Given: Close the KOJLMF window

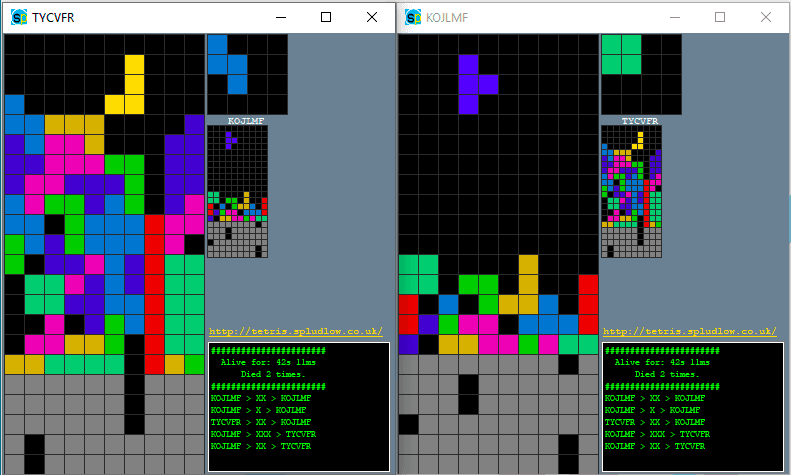Looking at the screenshot, I should coord(766,17).
